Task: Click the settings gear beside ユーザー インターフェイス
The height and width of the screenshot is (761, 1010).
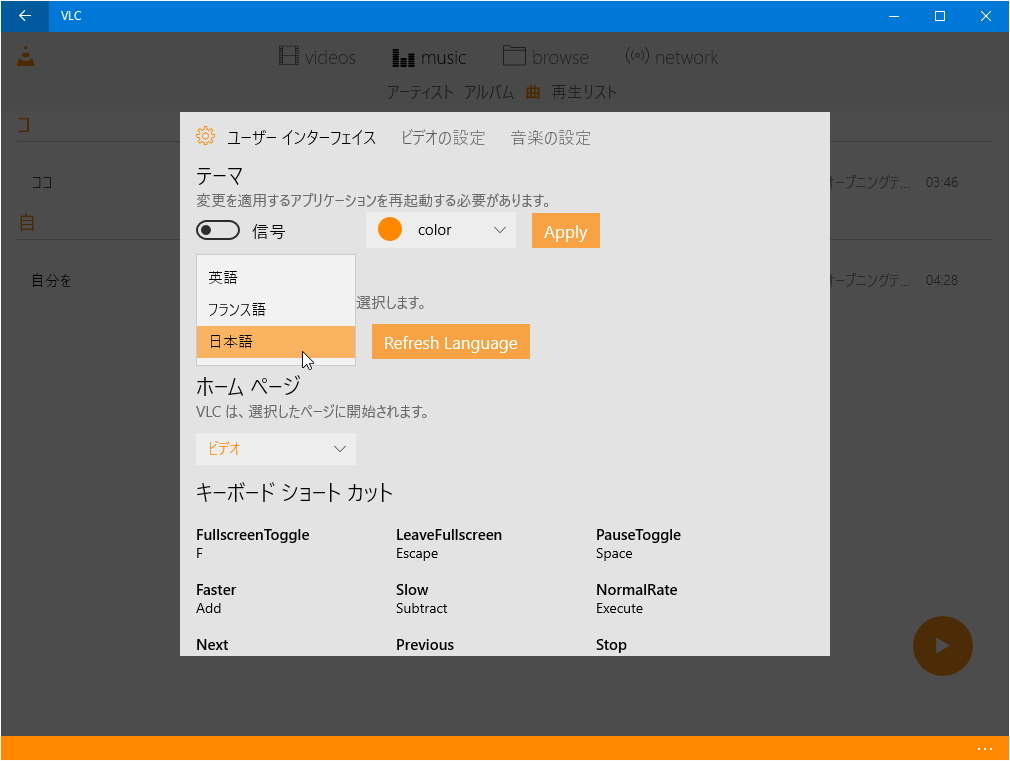Action: coord(206,136)
